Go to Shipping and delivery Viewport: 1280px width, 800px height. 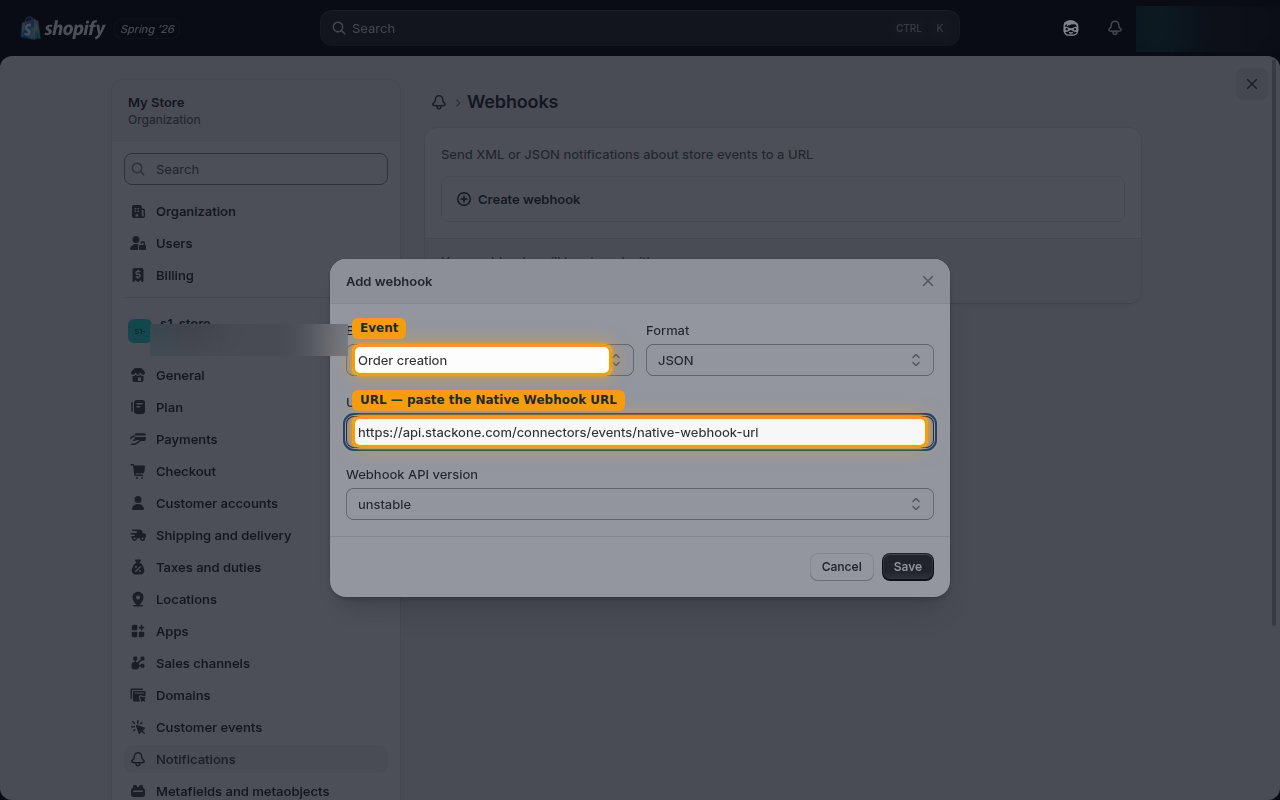click(x=256, y=535)
